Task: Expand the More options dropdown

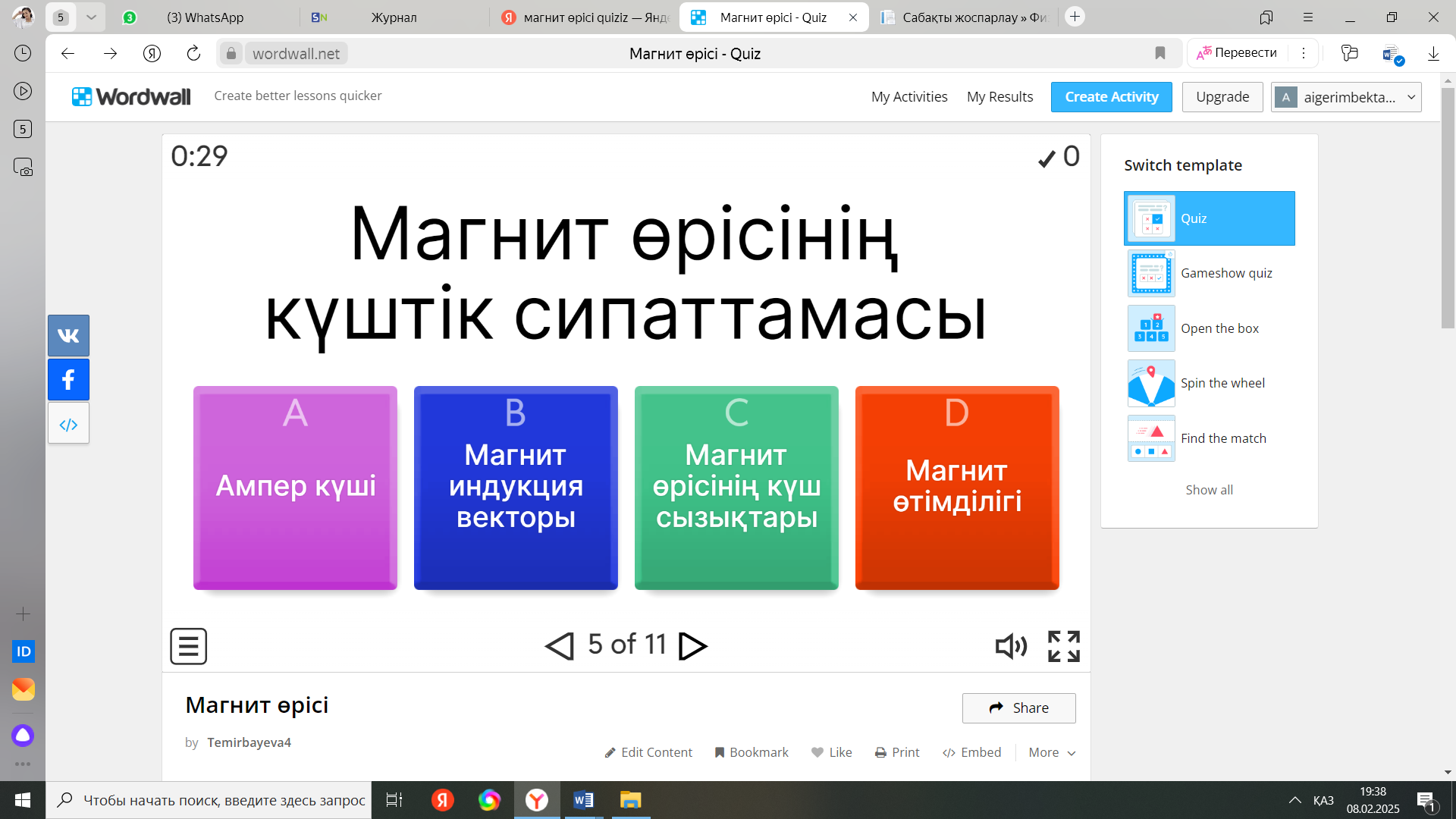Action: [x=1052, y=752]
